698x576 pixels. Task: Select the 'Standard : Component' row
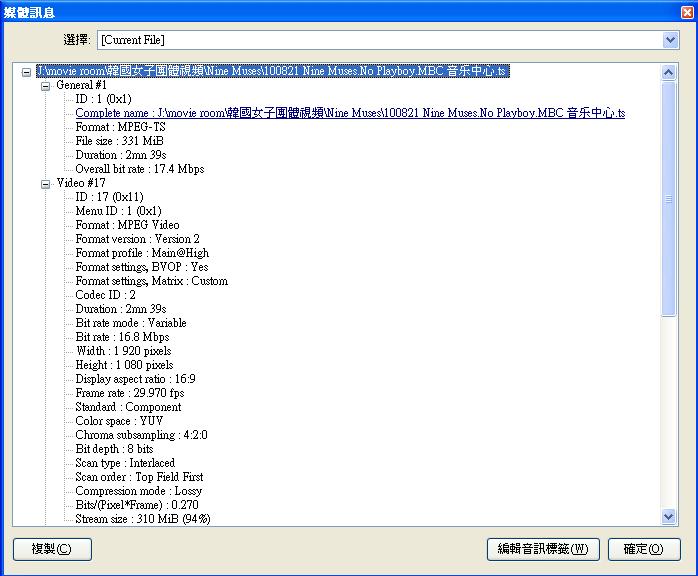128,407
